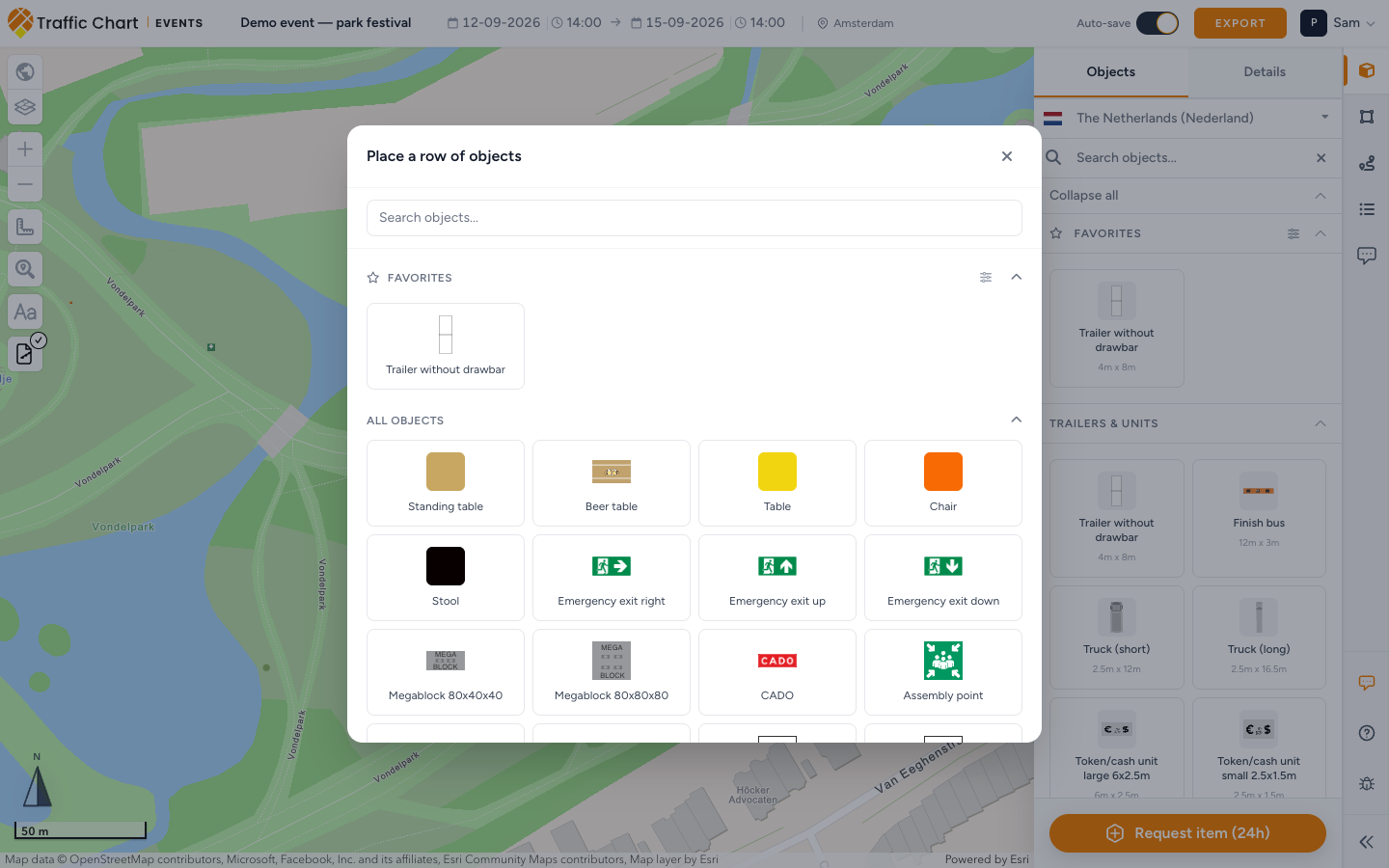Click the sidebar Search objects field
The image size is (1389, 868).
click(x=1188, y=158)
